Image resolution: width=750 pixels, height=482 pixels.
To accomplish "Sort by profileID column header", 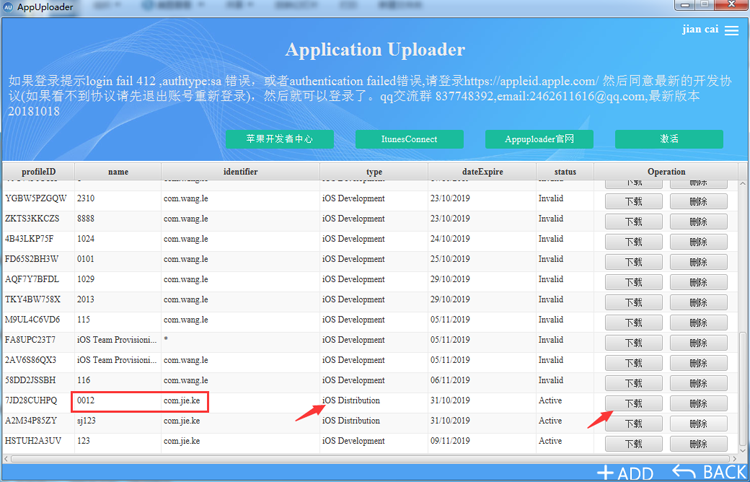I will pyautogui.click(x=38, y=172).
